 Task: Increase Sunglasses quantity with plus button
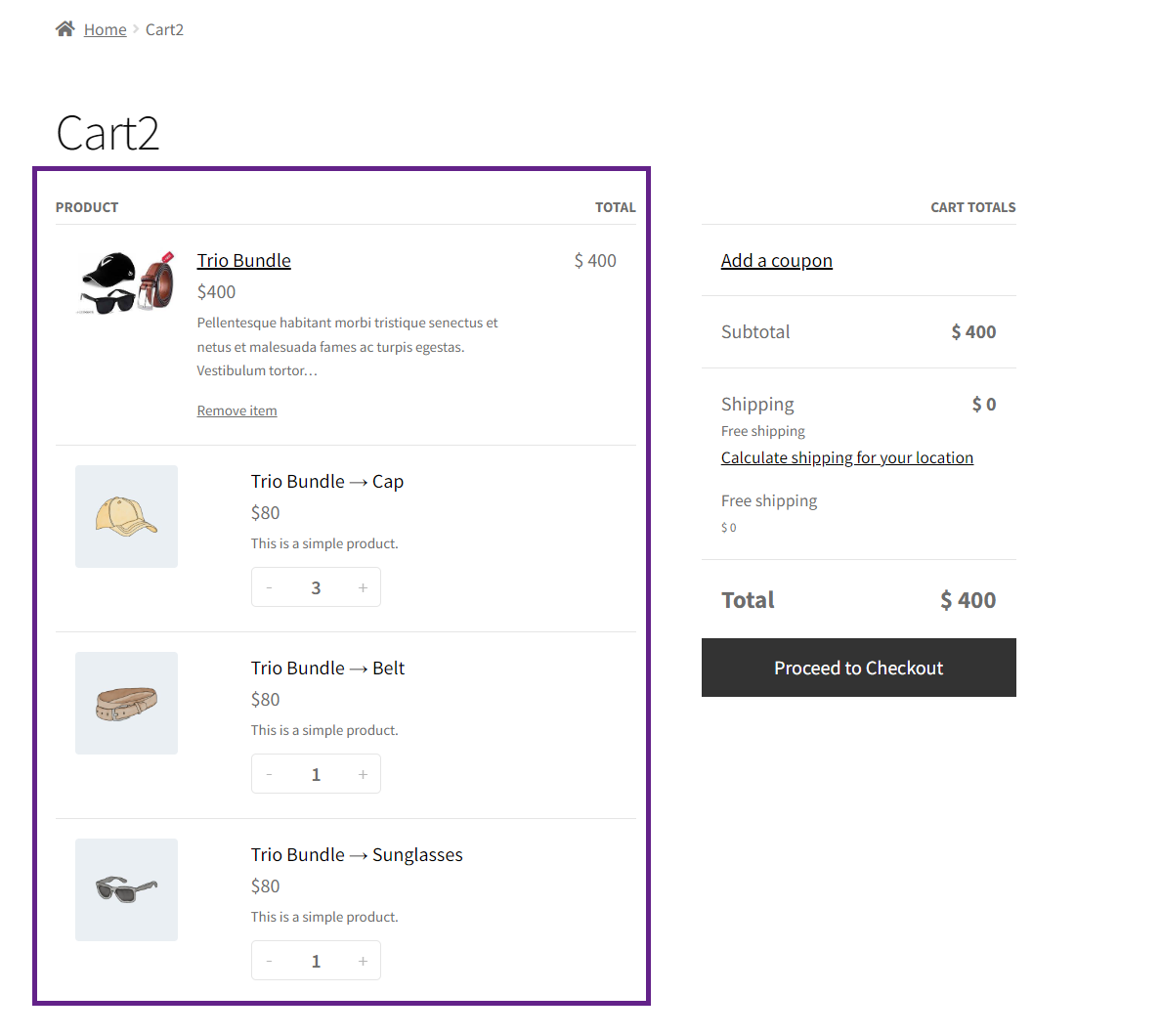(363, 961)
